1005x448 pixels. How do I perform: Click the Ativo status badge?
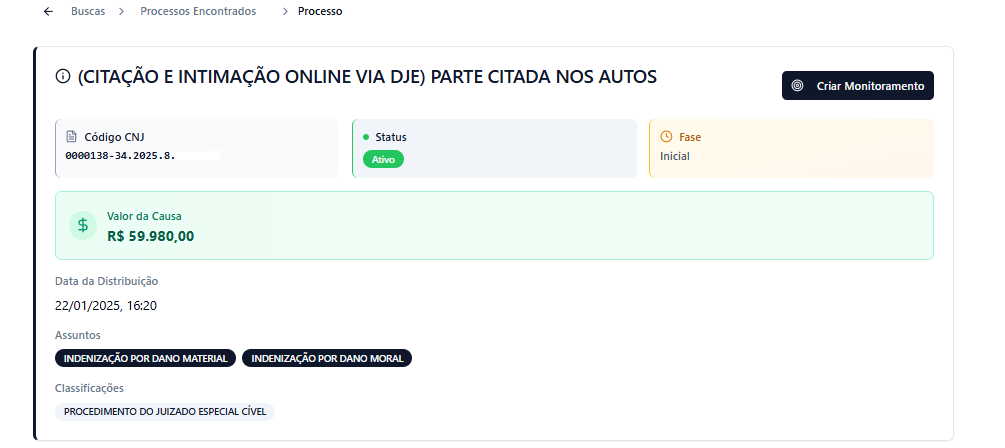click(x=383, y=159)
